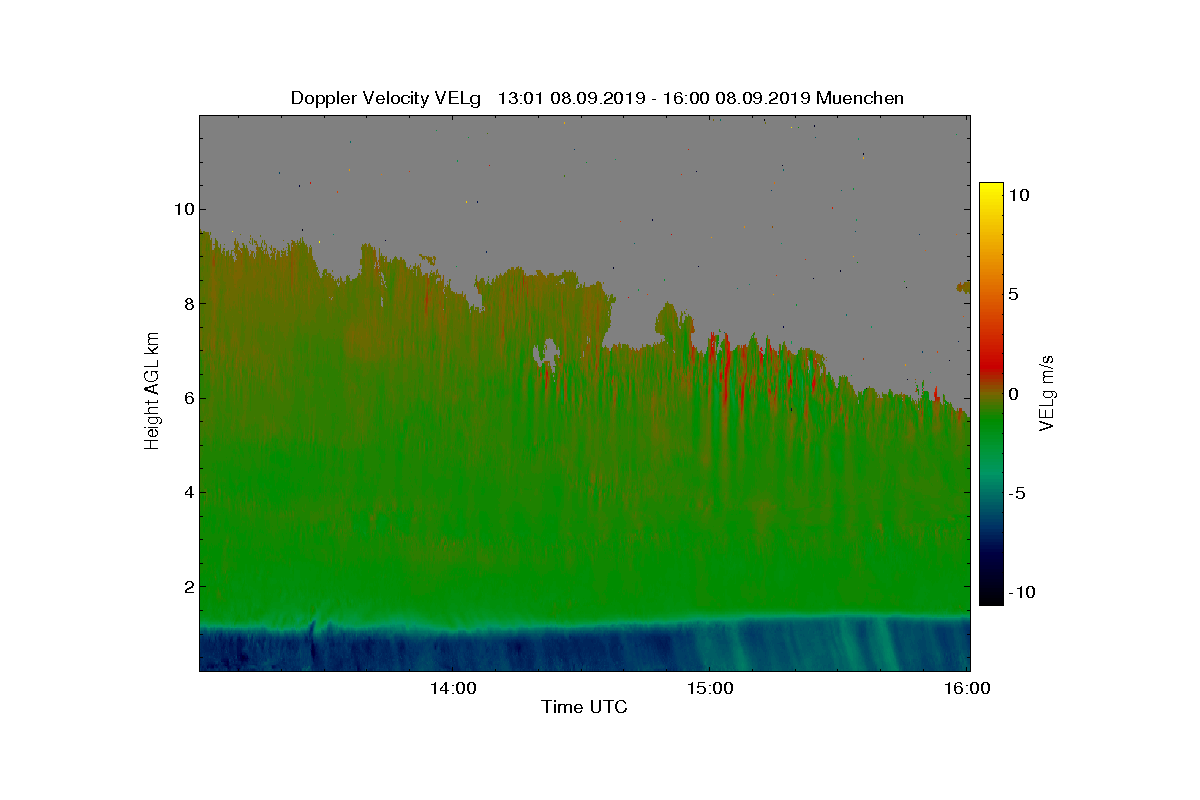Click the '15:00' time tick label
This screenshot has width=1200, height=800.
tap(710, 688)
